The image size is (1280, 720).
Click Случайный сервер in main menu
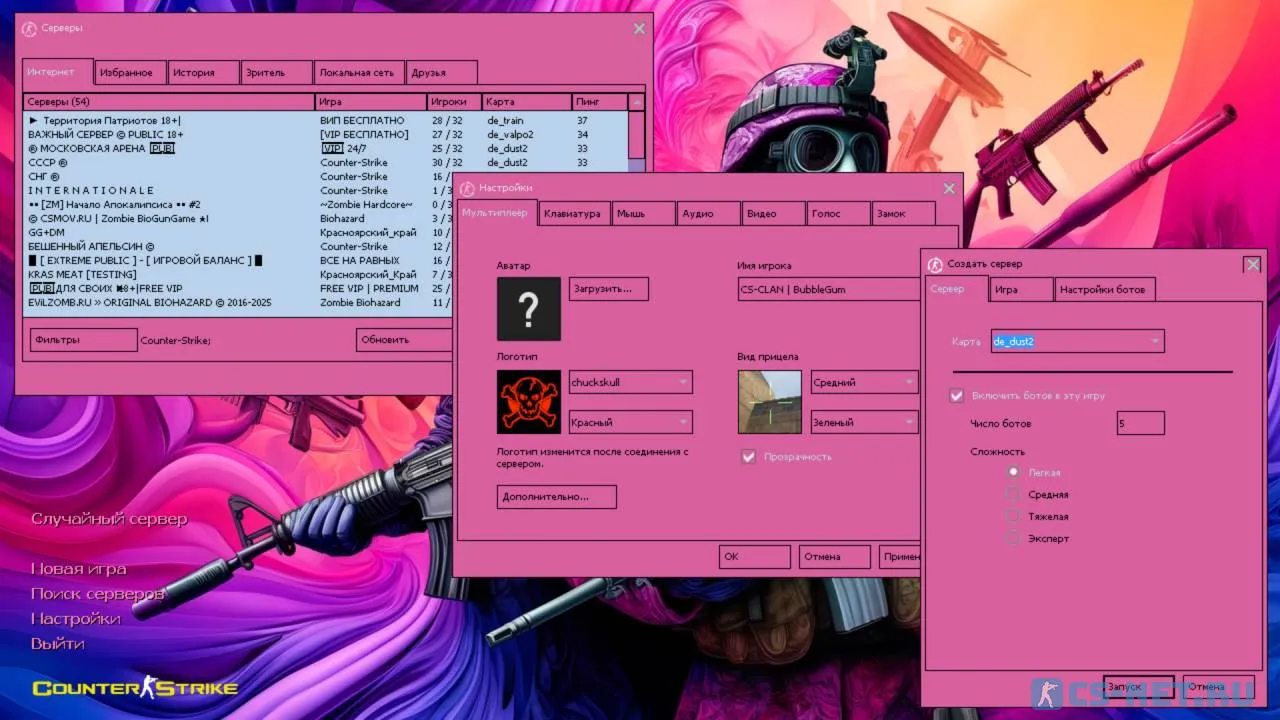(109, 519)
